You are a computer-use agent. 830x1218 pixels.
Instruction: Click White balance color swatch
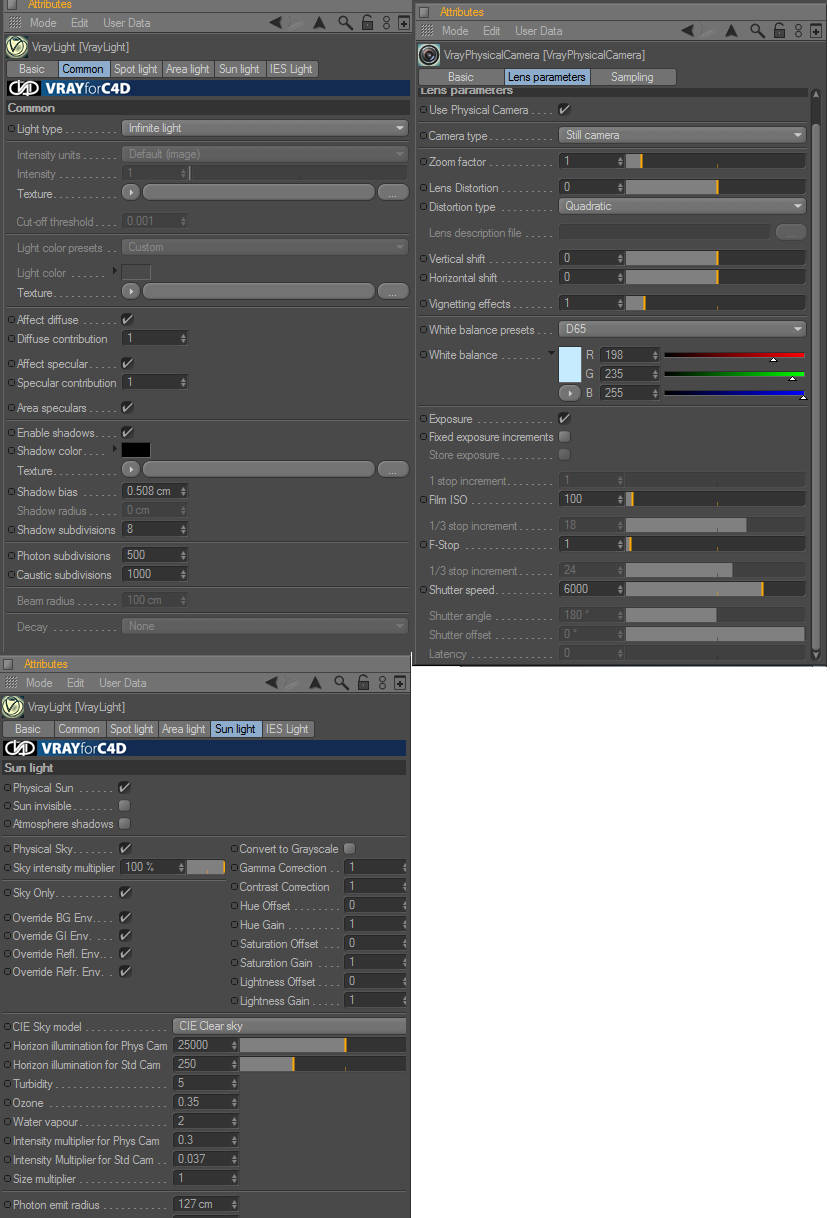[569, 365]
